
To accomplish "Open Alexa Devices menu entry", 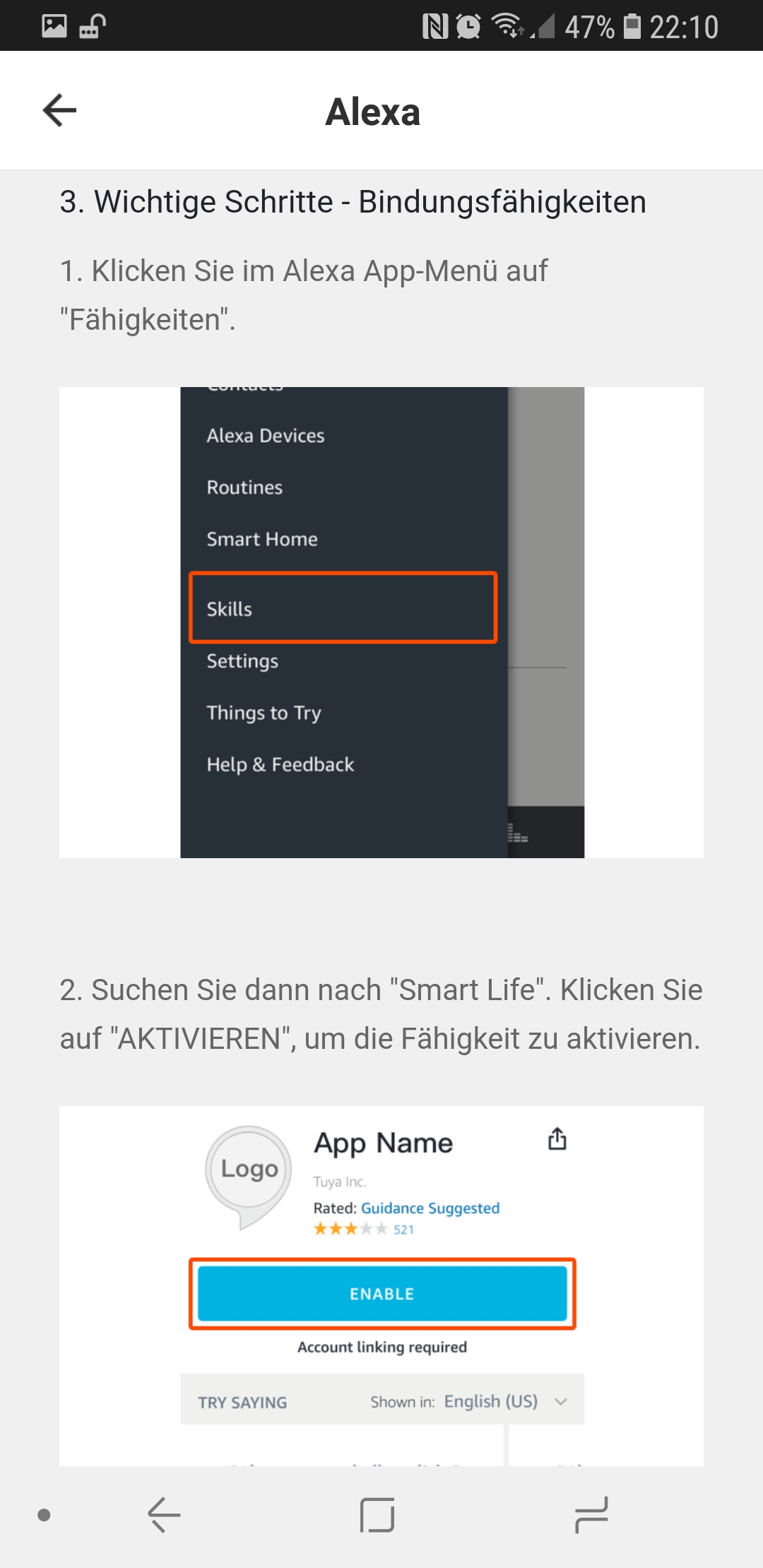I will (266, 436).
